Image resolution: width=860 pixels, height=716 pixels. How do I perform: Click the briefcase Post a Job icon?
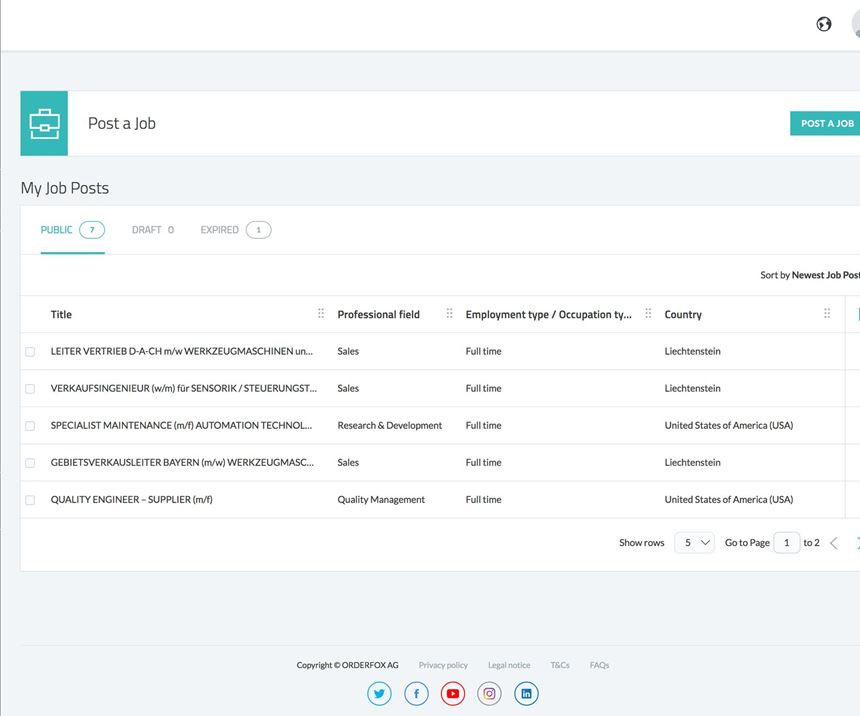pyautogui.click(x=44, y=123)
